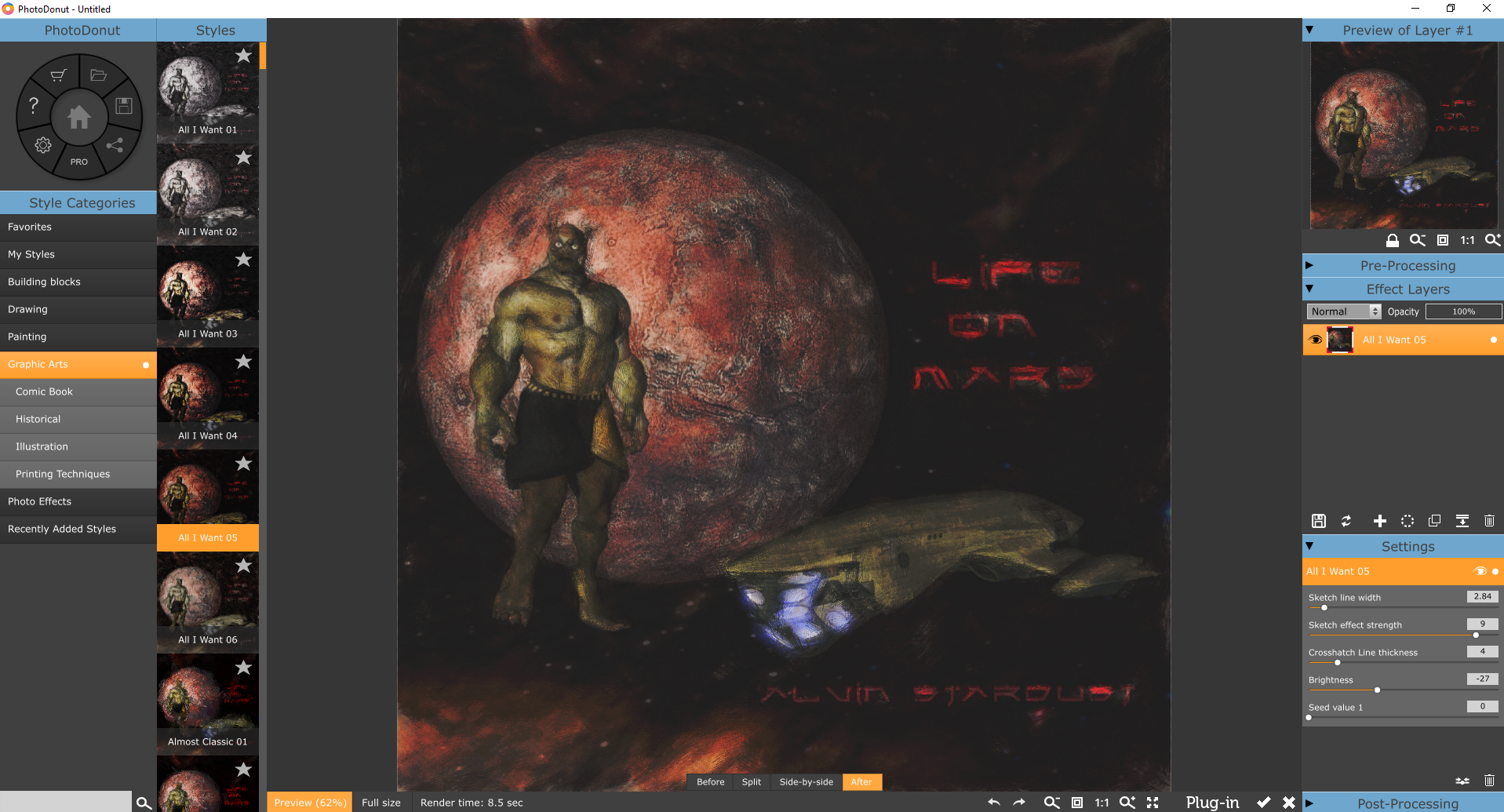
Task: Click the trash icon in the Settings panel
Action: coord(1490,781)
